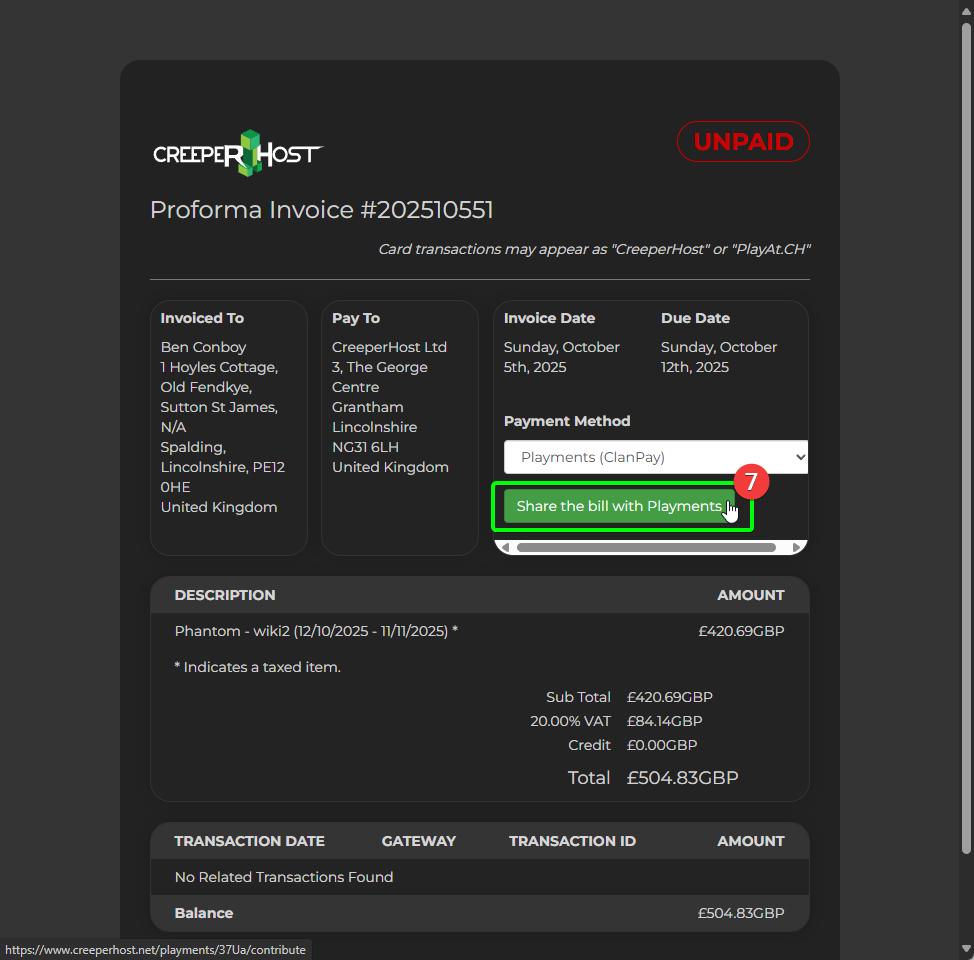Click the Phantom - wiki2 line item

316,631
